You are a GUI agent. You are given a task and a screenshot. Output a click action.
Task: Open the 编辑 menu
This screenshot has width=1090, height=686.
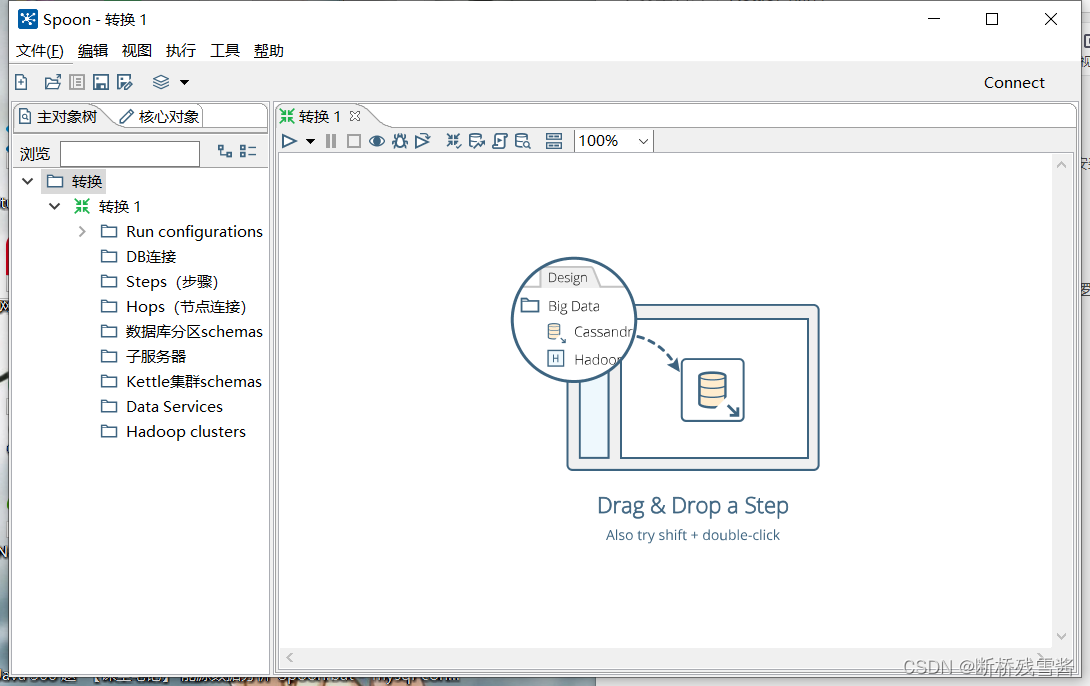(x=93, y=51)
